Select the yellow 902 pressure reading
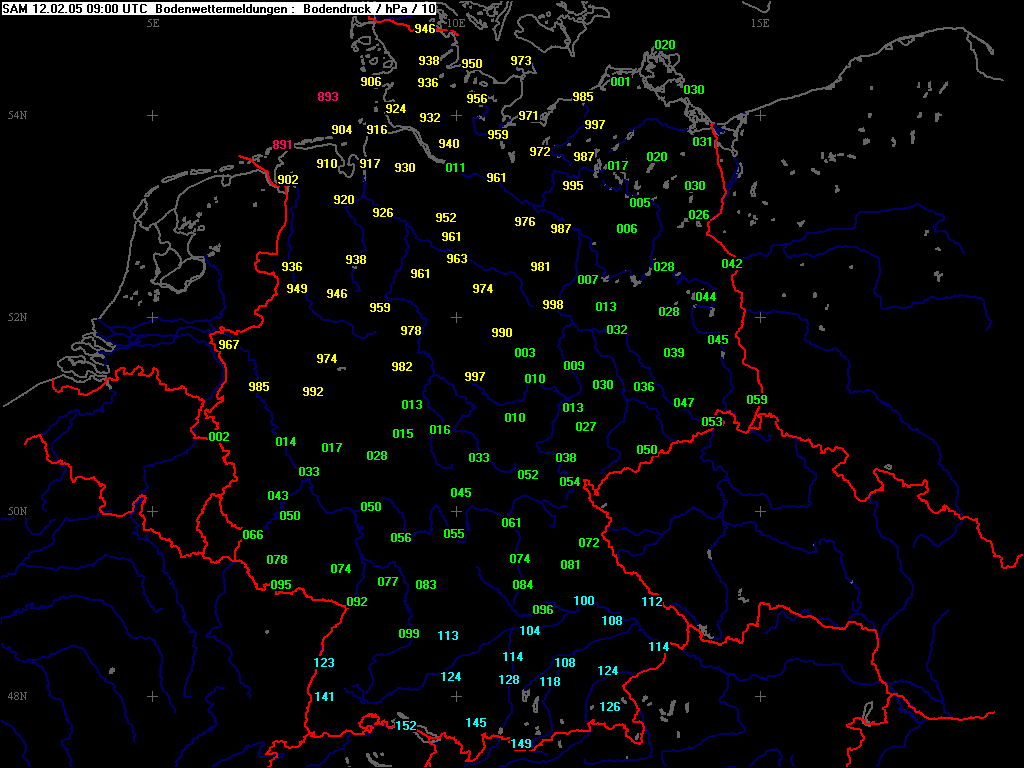Screen dimensions: 1024x768 (288, 180)
